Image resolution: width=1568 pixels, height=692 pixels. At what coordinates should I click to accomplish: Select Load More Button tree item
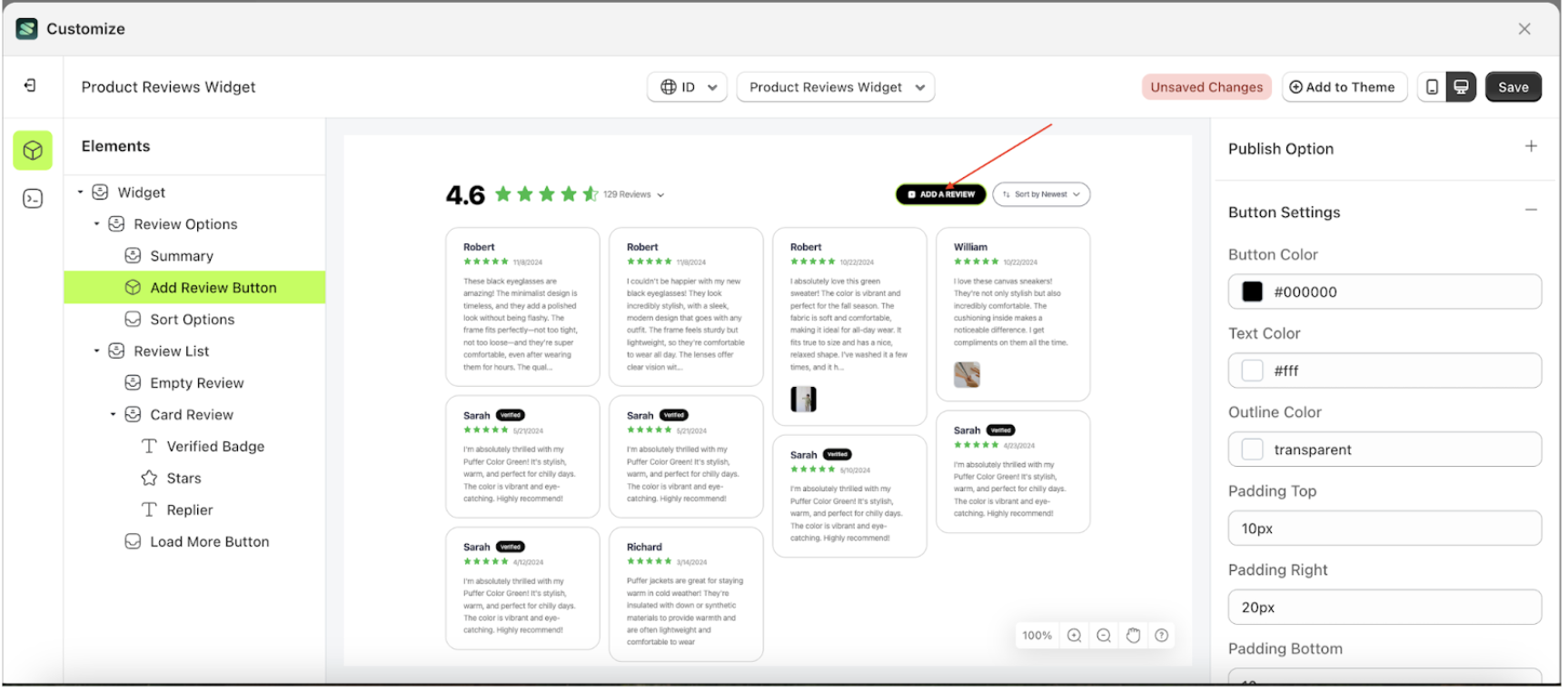(x=210, y=542)
